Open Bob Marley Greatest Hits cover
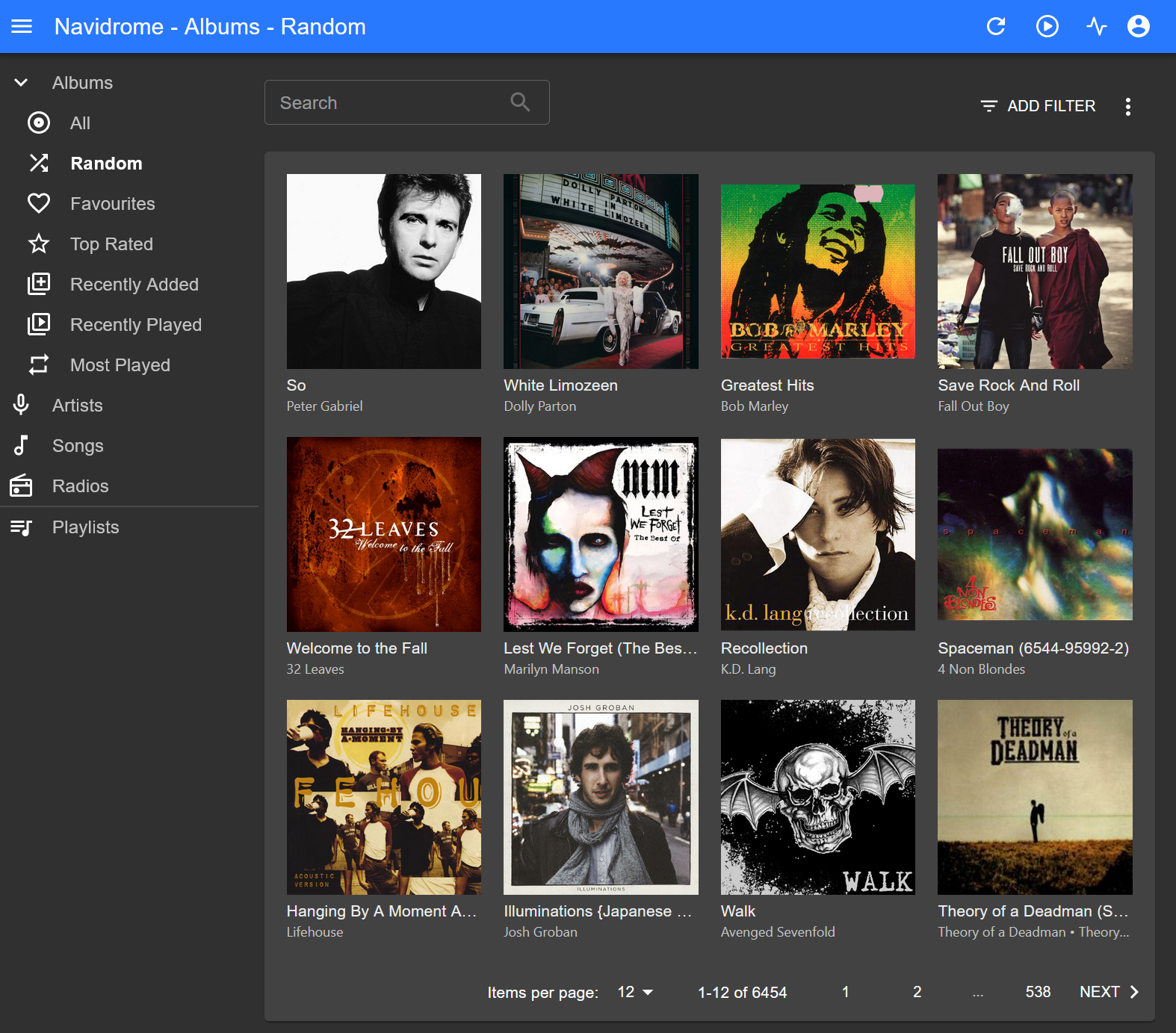 (x=818, y=271)
